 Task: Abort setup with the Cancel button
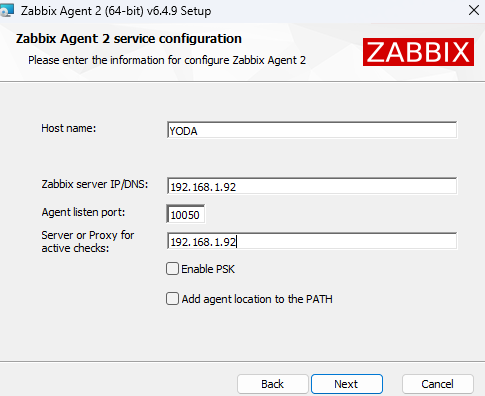pos(438,384)
